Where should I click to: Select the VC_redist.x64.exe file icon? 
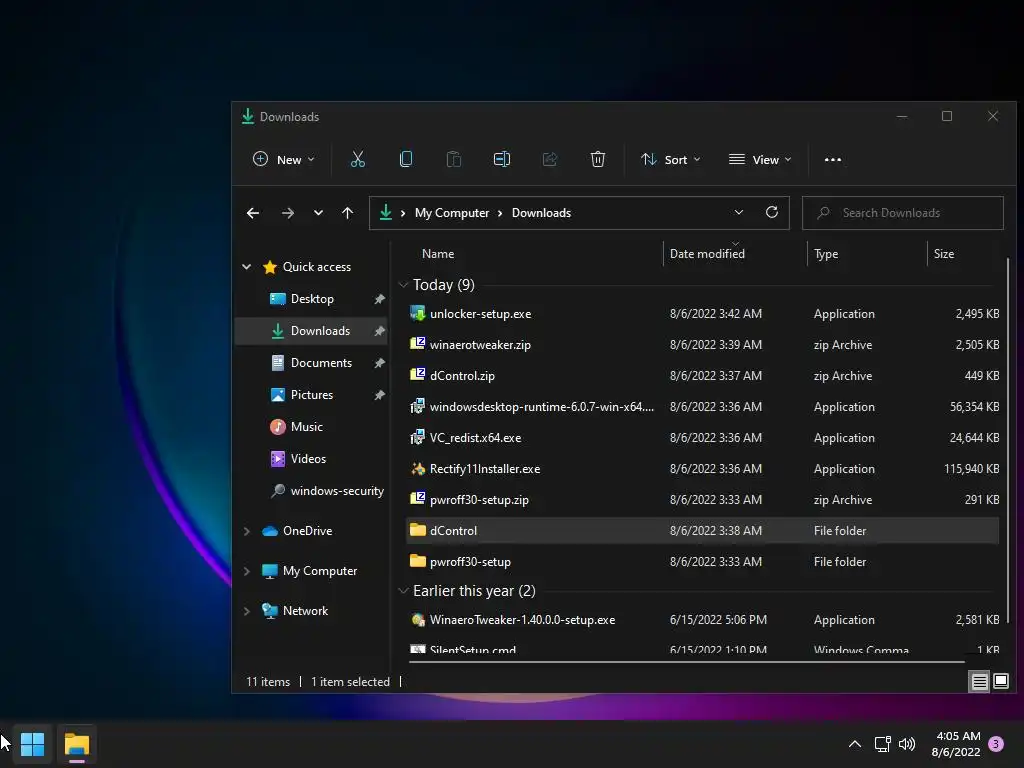(x=417, y=438)
